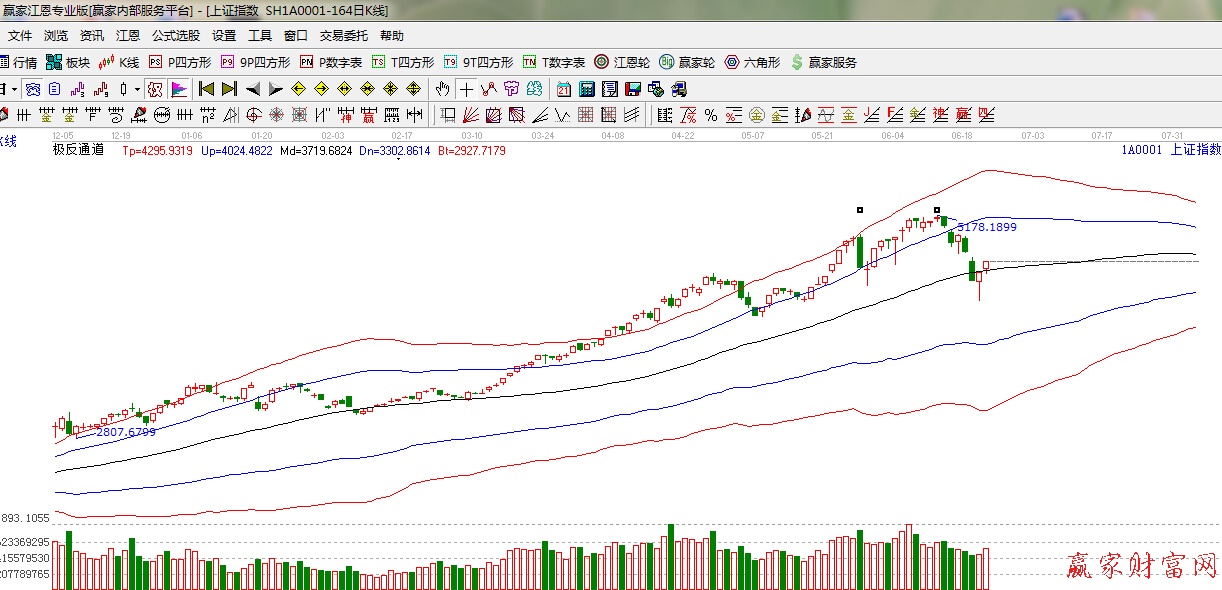
Task: Jump to last bar with skip-to-end arrow
Action: pos(229,89)
